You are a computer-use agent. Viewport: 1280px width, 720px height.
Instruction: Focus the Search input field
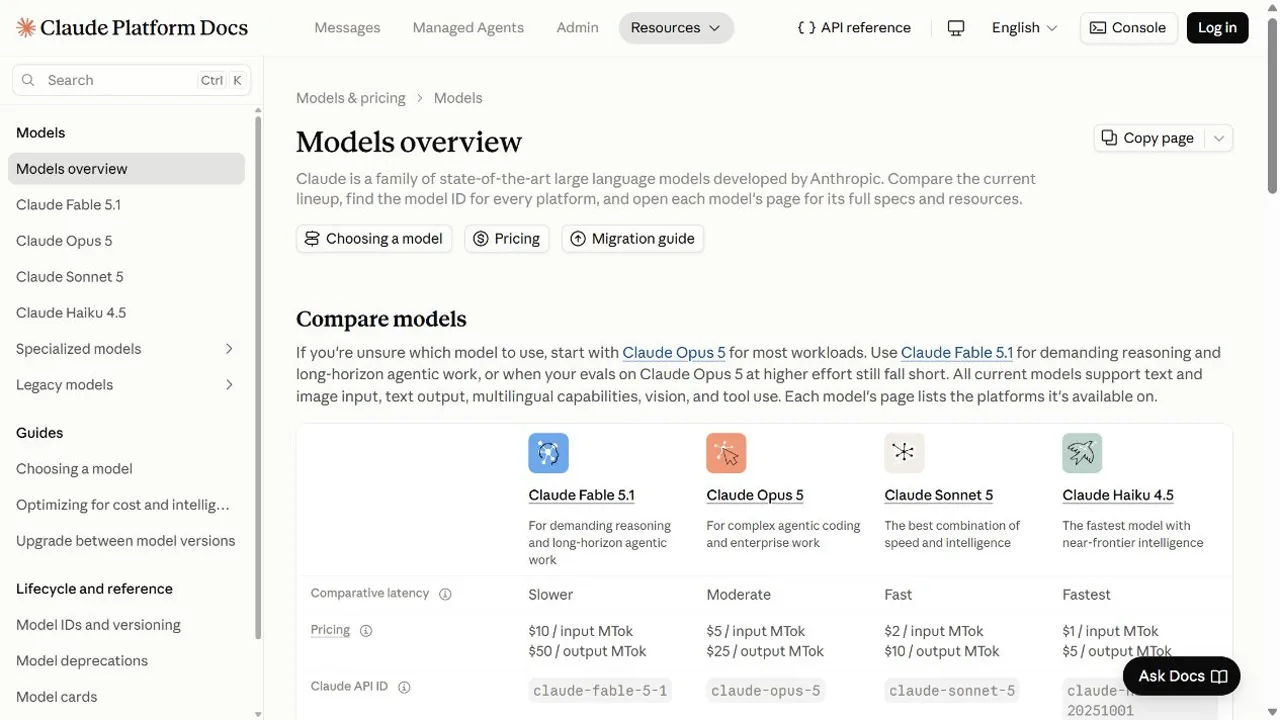(131, 80)
